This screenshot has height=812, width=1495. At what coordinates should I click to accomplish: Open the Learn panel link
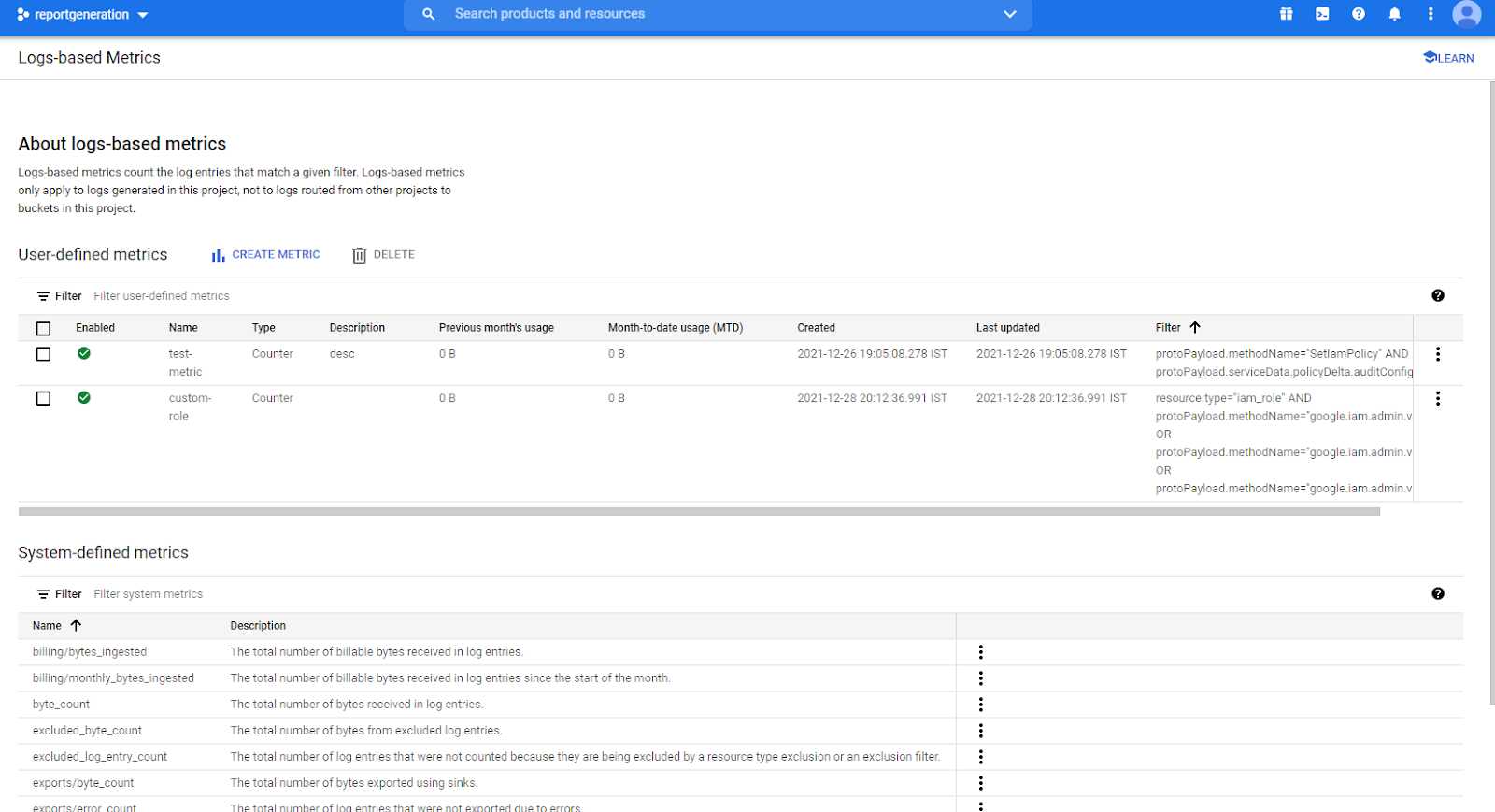coord(1448,58)
